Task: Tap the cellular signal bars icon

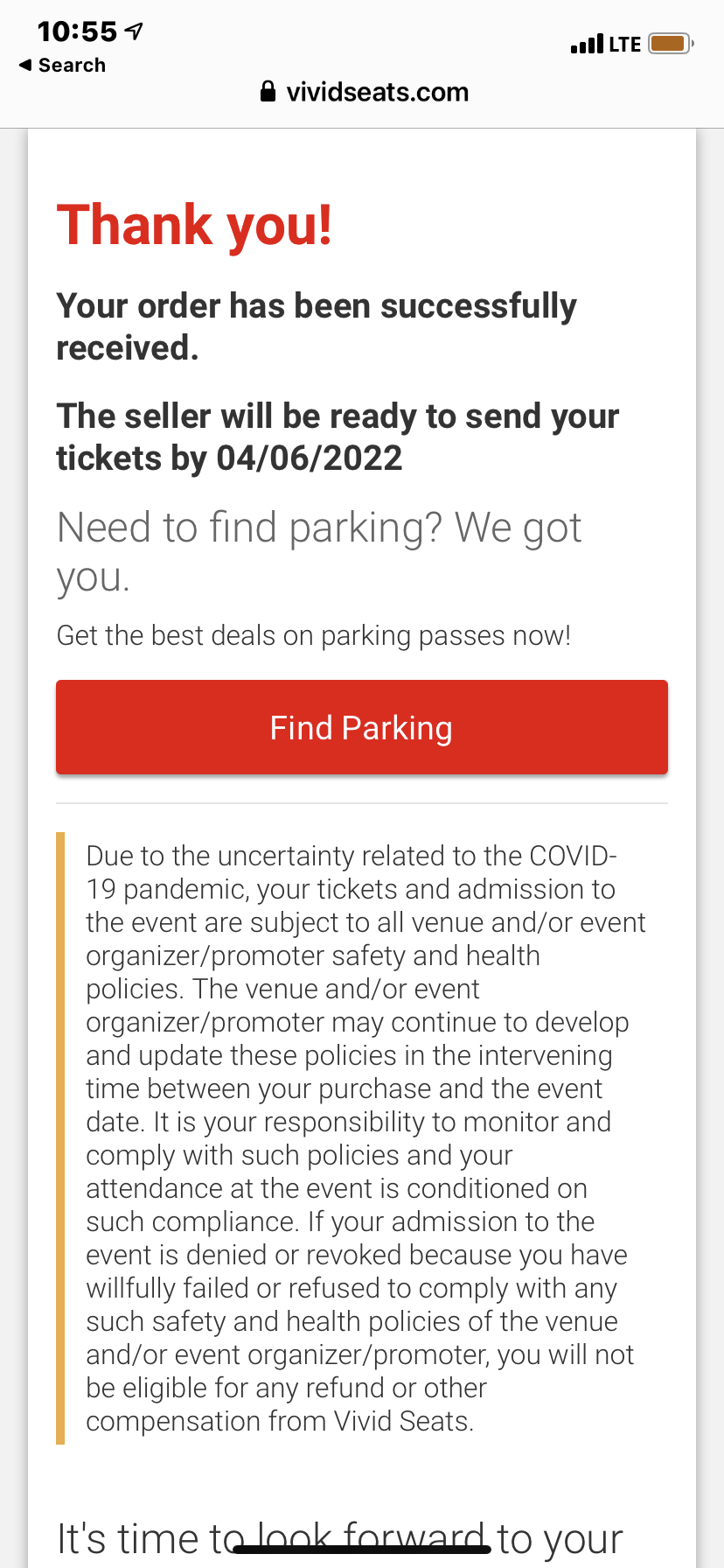Action: point(587,44)
